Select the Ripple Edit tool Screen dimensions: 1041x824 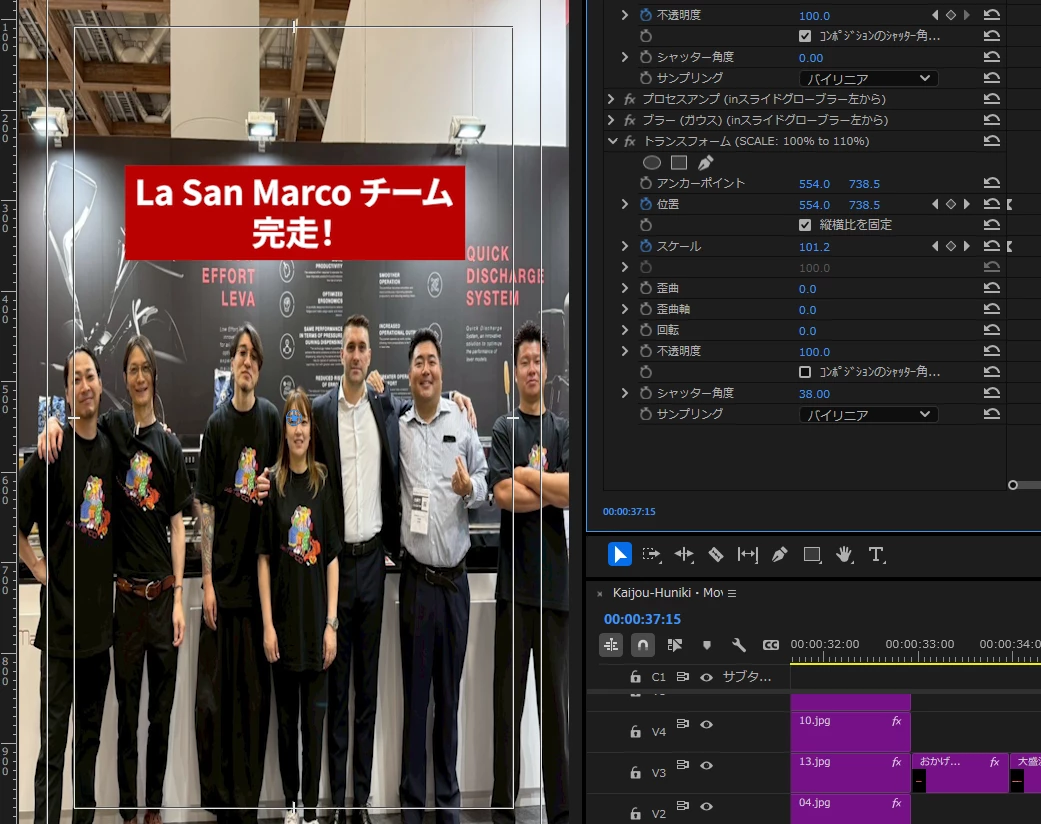click(x=684, y=554)
